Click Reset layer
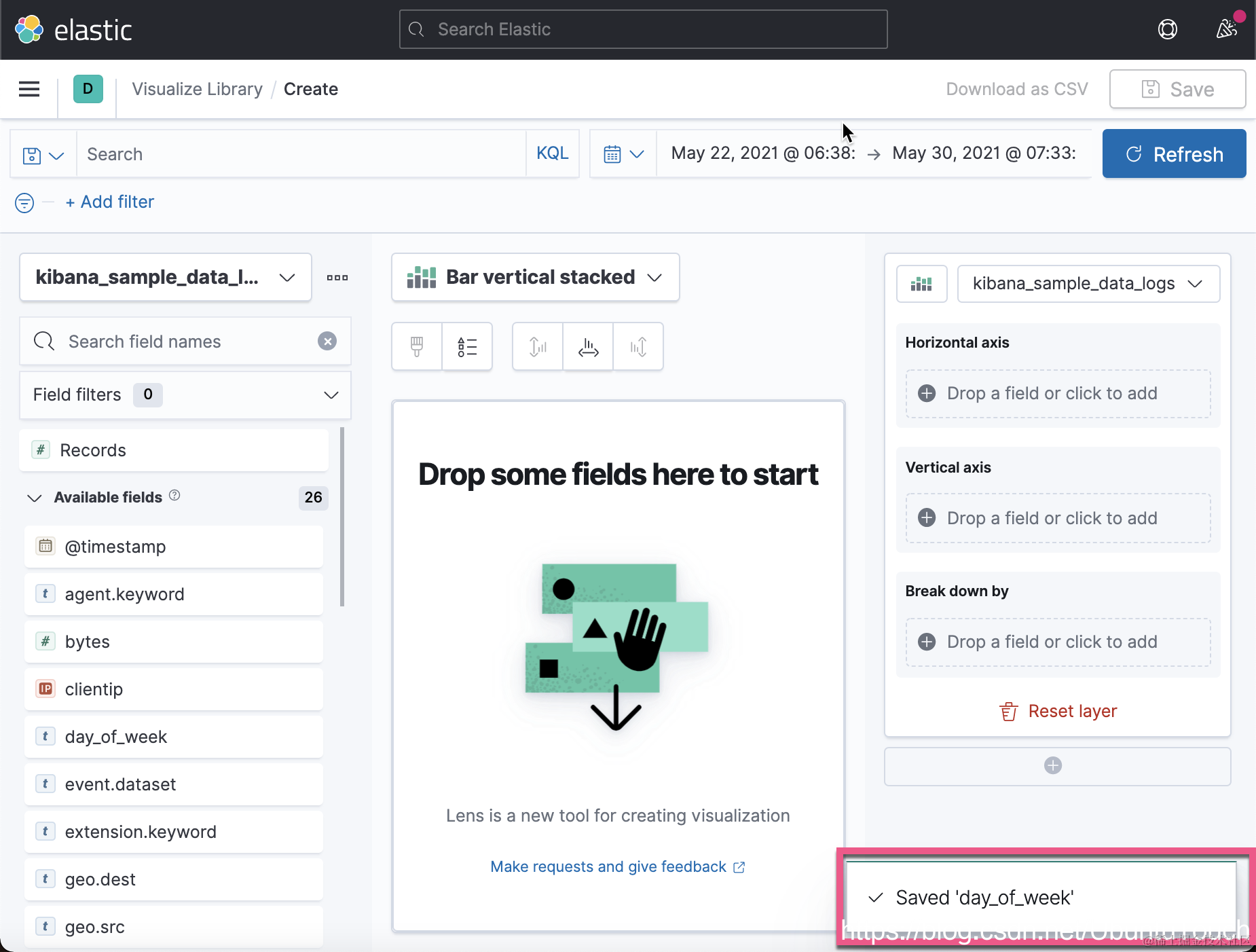The image size is (1256, 952). tap(1058, 711)
